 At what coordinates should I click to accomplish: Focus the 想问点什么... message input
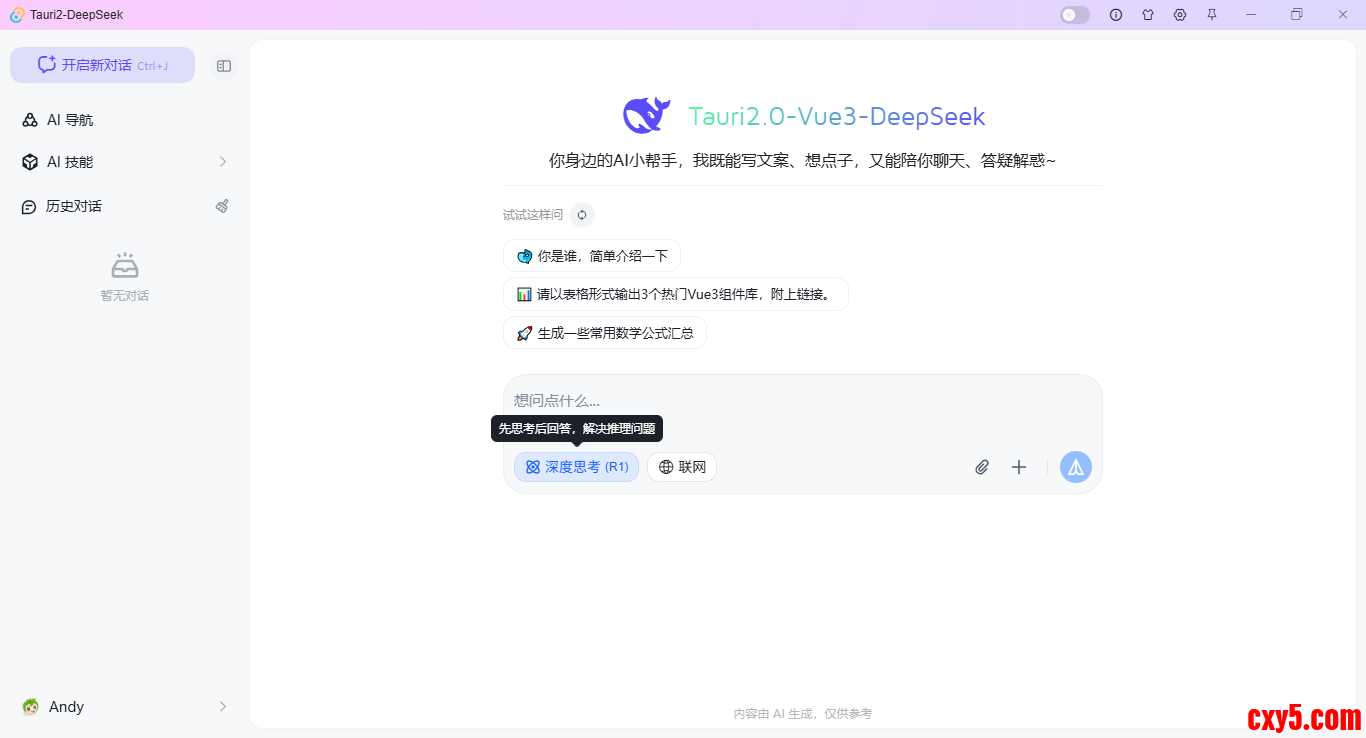pos(802,401)
